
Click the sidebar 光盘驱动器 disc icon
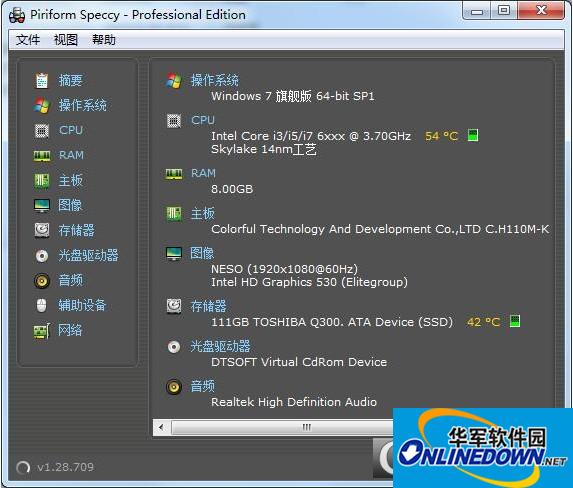(x=42, y=256)
